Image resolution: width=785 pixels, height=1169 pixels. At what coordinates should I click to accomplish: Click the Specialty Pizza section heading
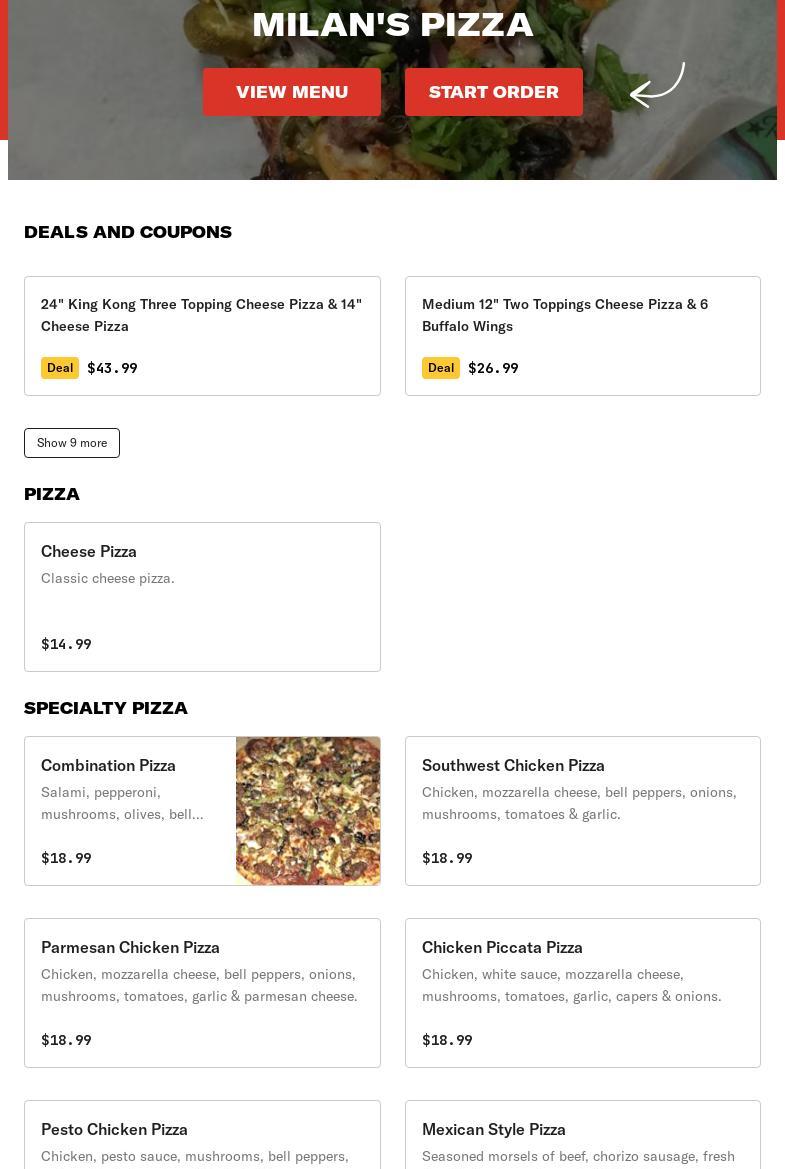coord(106,708)
